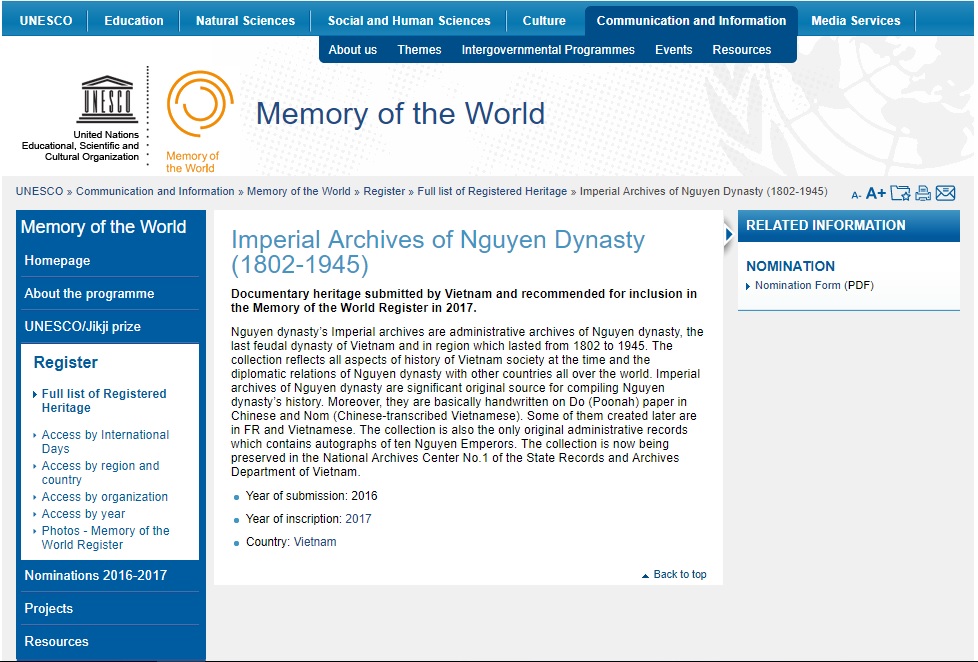Click the 2017 year of inscription link
The width and height of the screenshot is (978, 662).
click(358, 519)
